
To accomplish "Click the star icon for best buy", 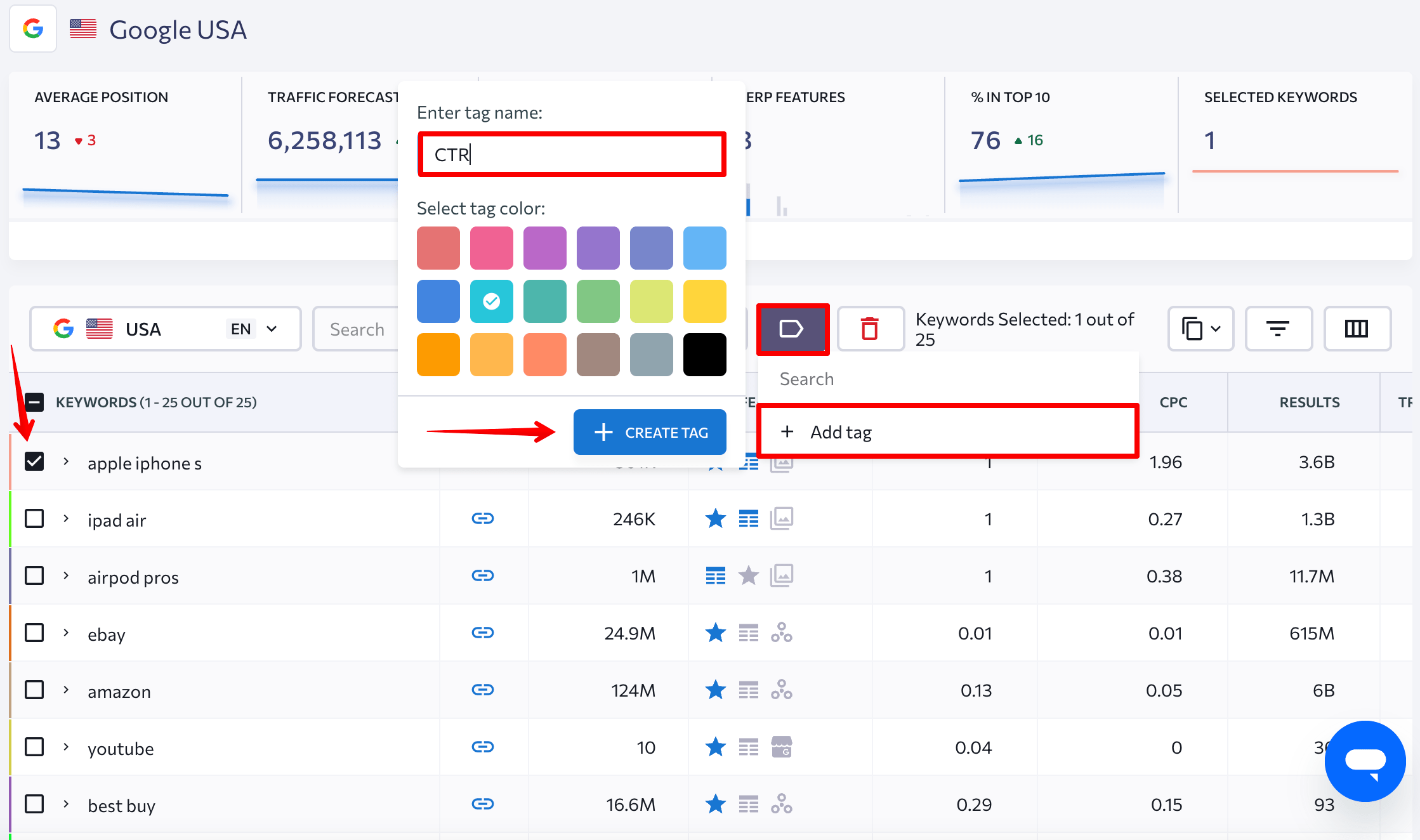I will [716, 804].
